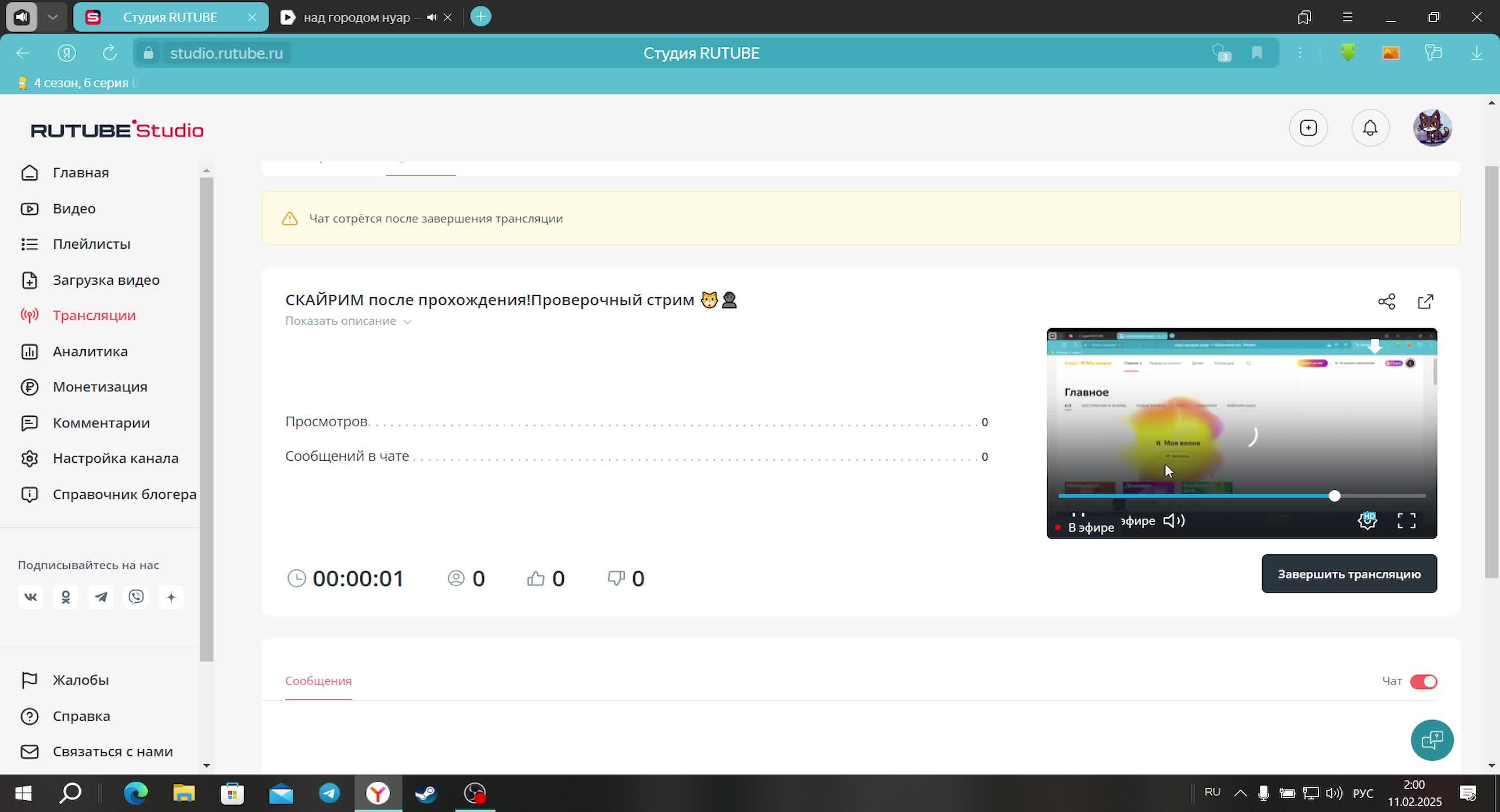Screen dimensions: 1500x812
Task: Reload the page in browser
Action: tap(109, 54)
